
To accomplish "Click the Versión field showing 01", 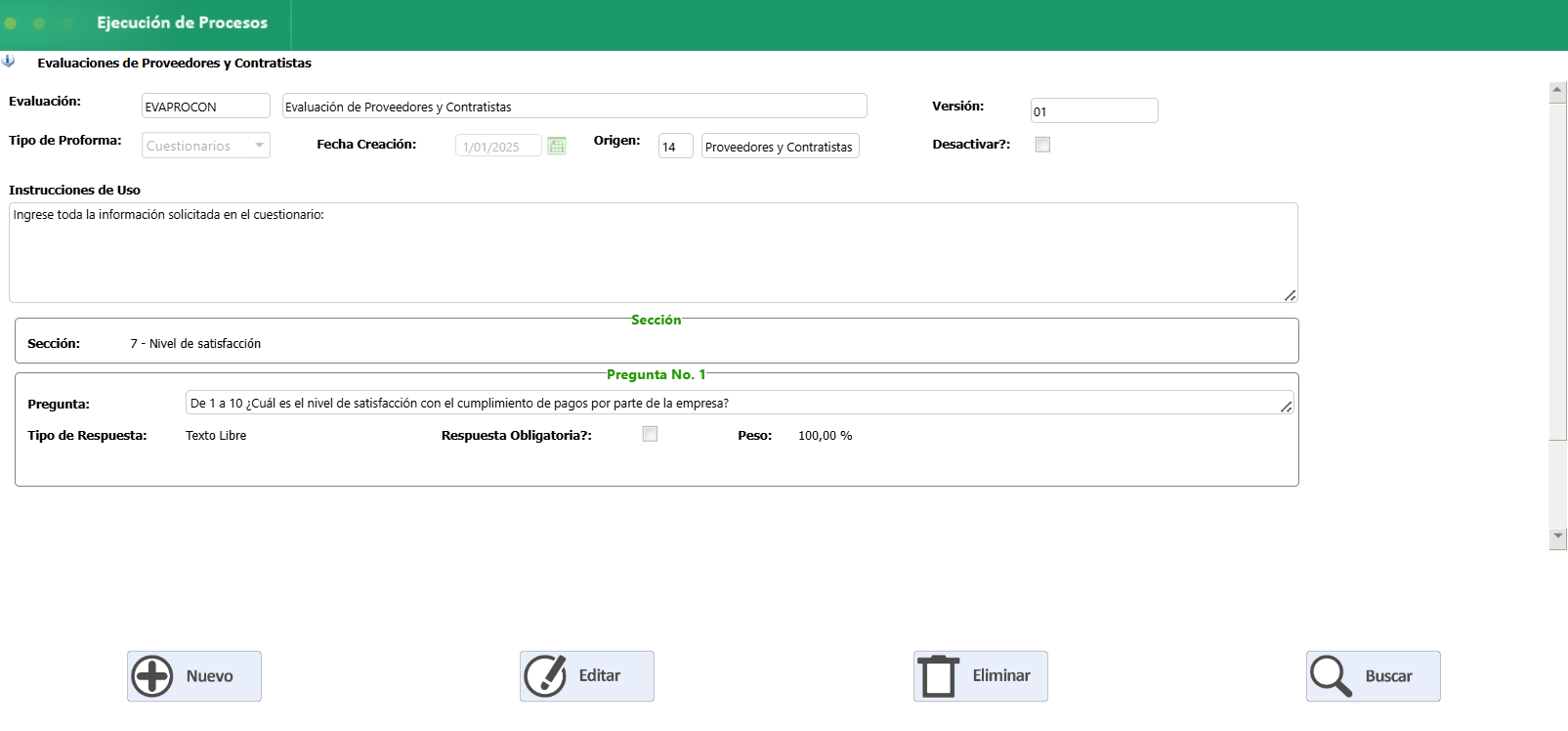I will click(1094, 110).
